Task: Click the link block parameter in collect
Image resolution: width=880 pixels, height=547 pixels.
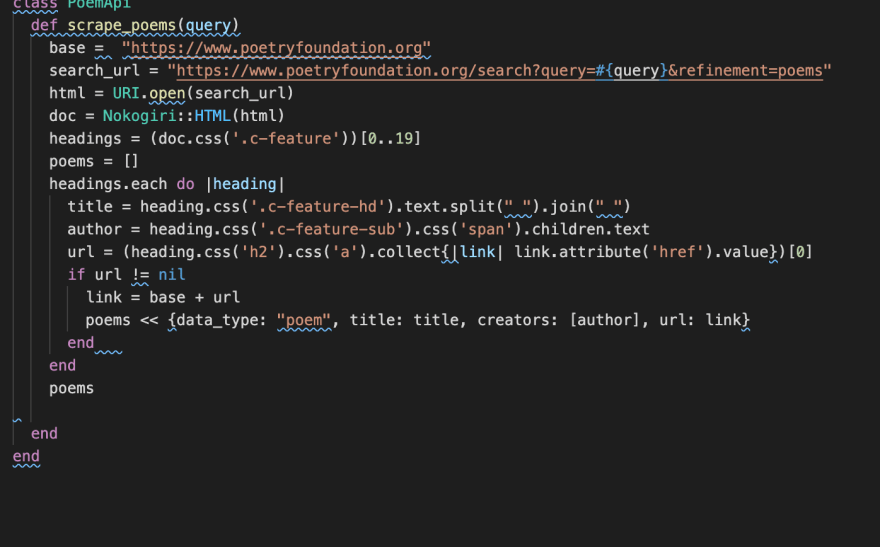Action: tap(477, 252)
